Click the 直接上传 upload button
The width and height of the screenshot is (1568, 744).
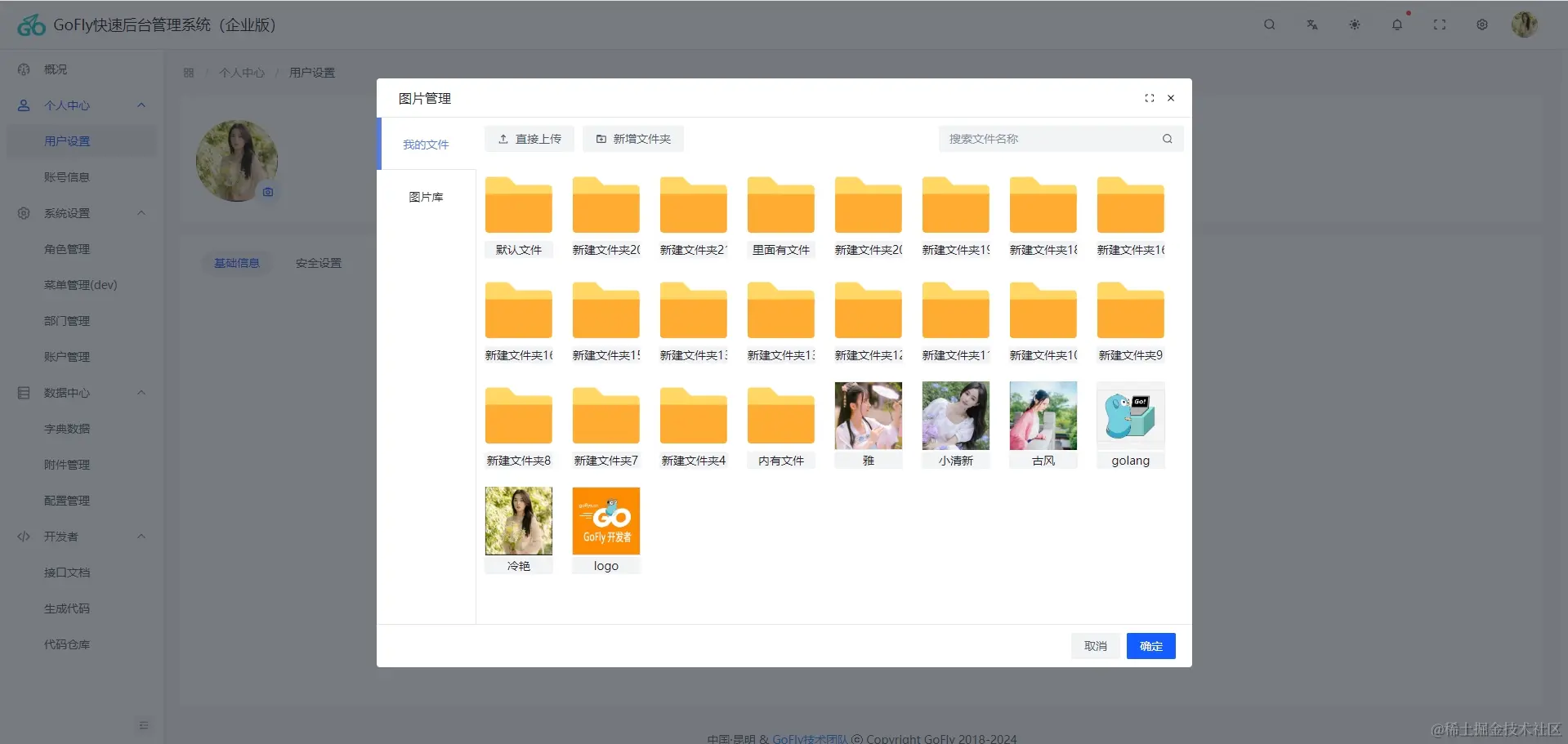click(x=529, y=139)
